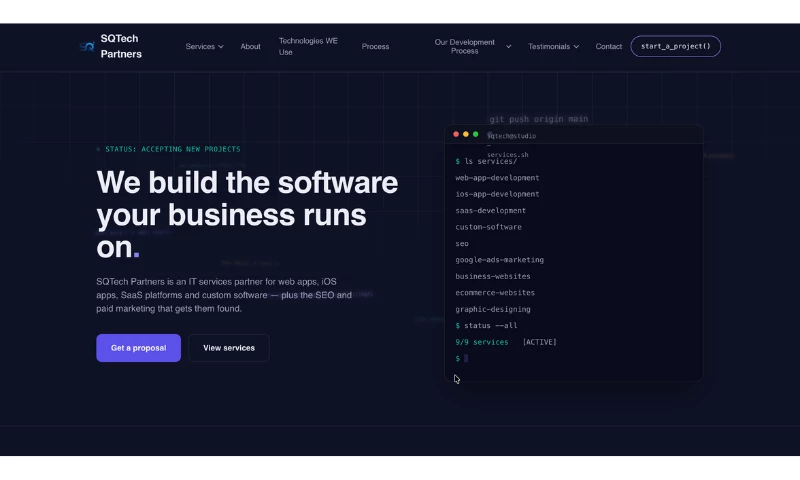Expand the Our Development Process chevron
Screen dimensions: 800x480
(x=509, y=46)
